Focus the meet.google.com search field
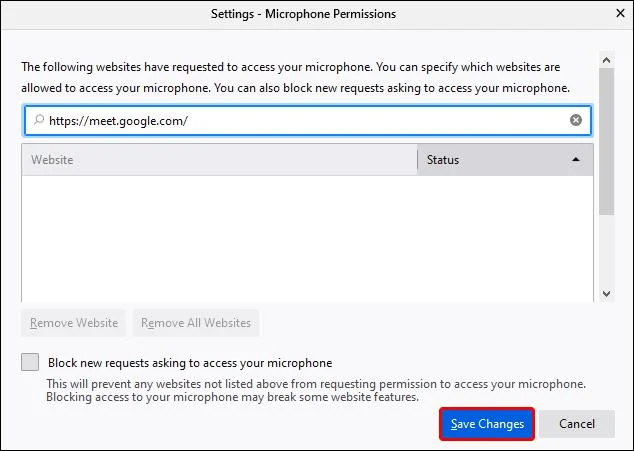Screen dimensions: 634x451 coord(307,120)
